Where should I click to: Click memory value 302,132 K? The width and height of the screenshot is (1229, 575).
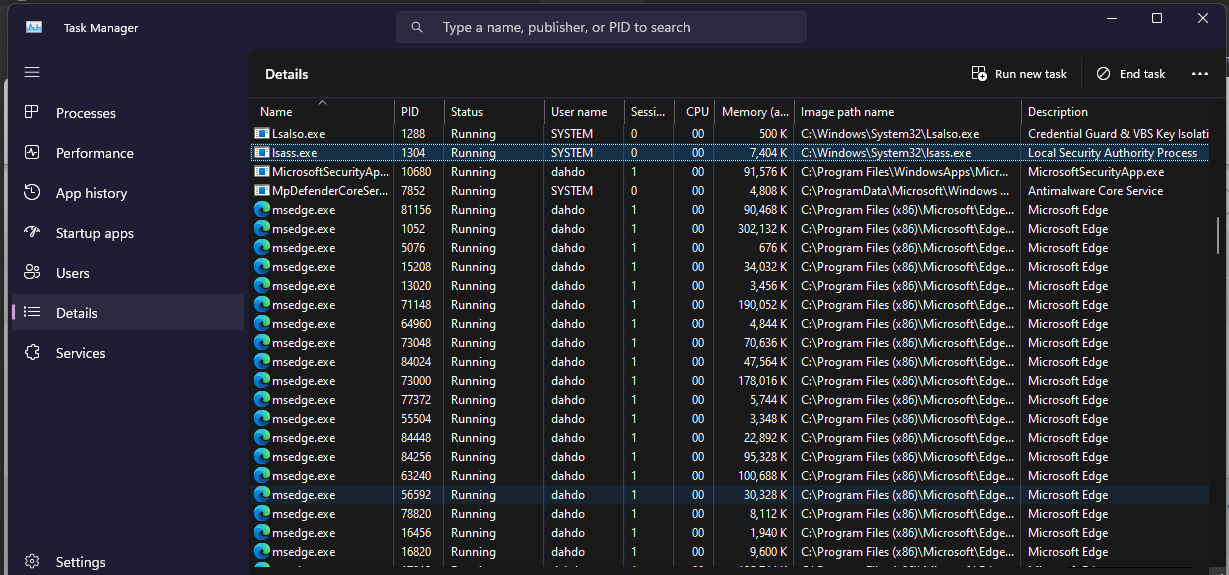761,229
